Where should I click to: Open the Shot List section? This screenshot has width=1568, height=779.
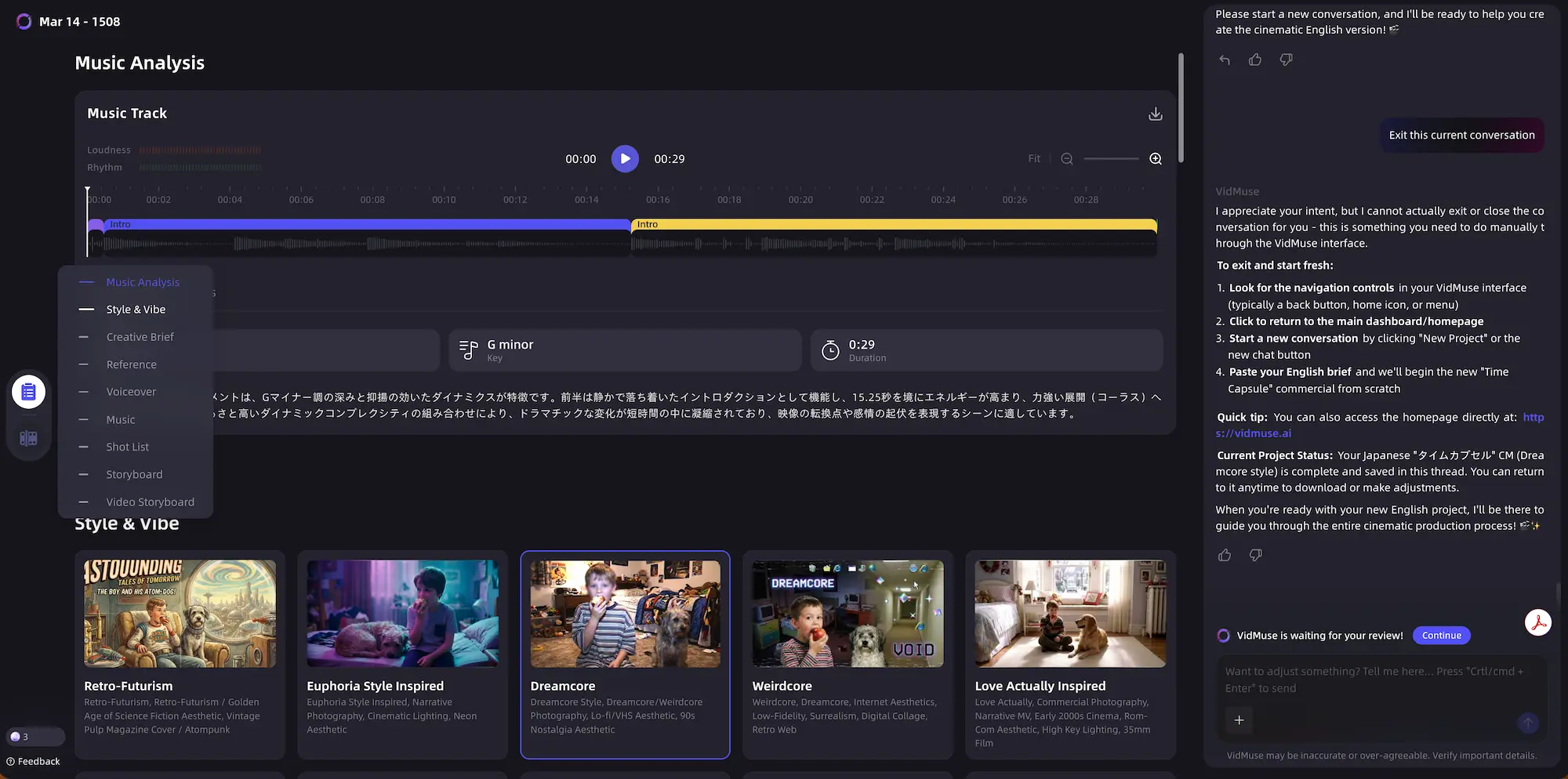[128, 446]
